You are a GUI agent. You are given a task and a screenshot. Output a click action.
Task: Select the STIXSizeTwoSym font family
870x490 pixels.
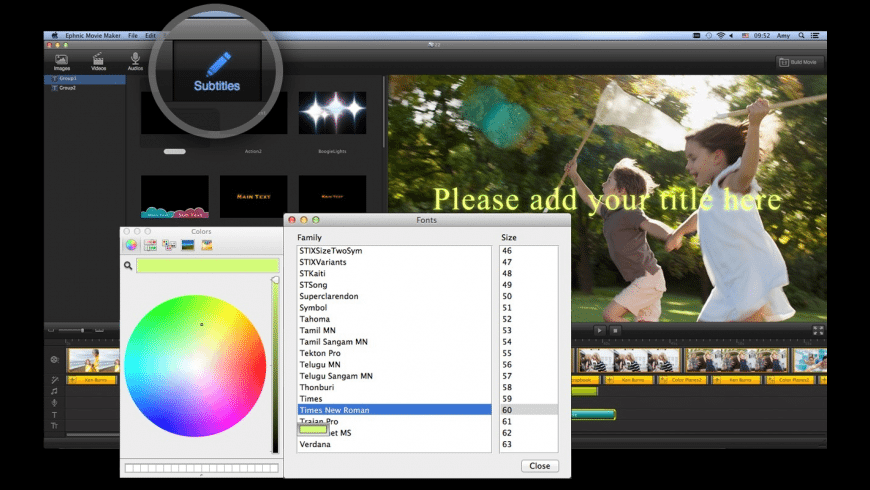tap(394, 251)
